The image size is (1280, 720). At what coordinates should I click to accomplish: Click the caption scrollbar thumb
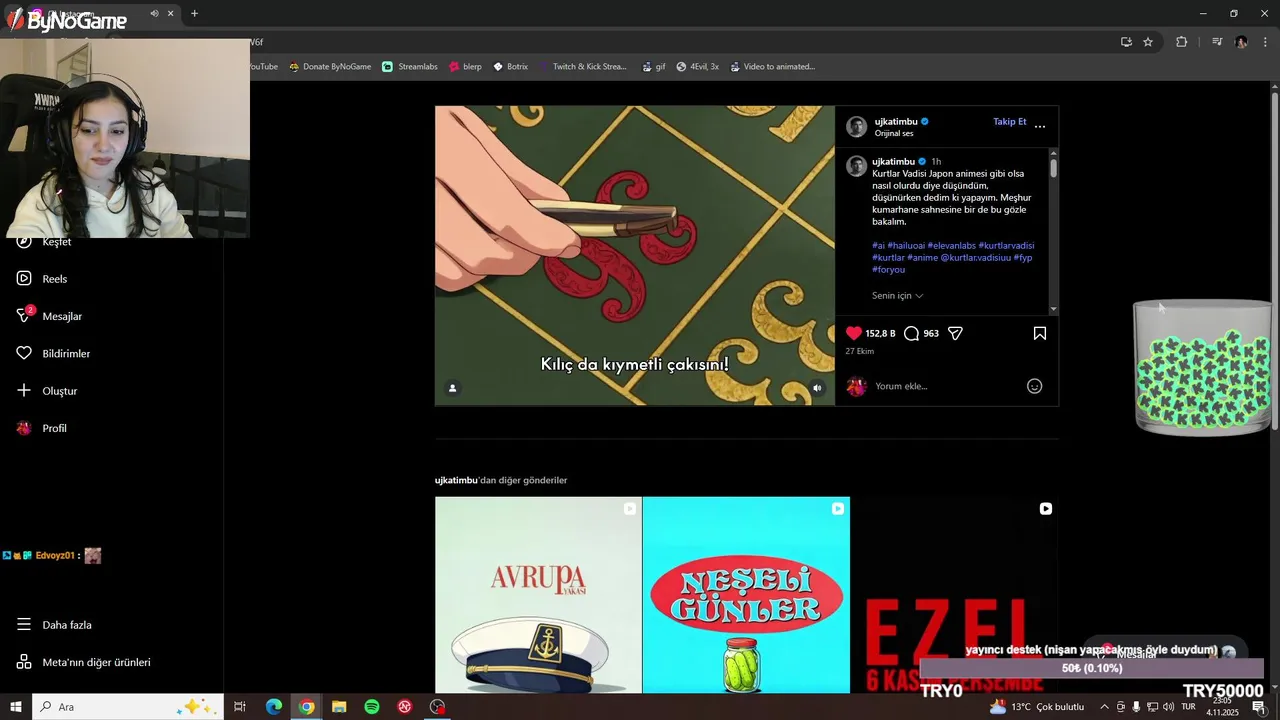click(1053, 167)
